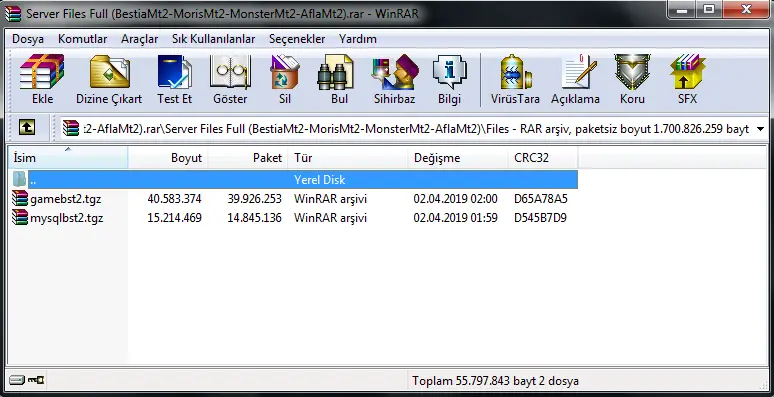This screenshot has width=774, height=397.
Task: Click CRC32 value D65A78A5
Action: point(541,198)
